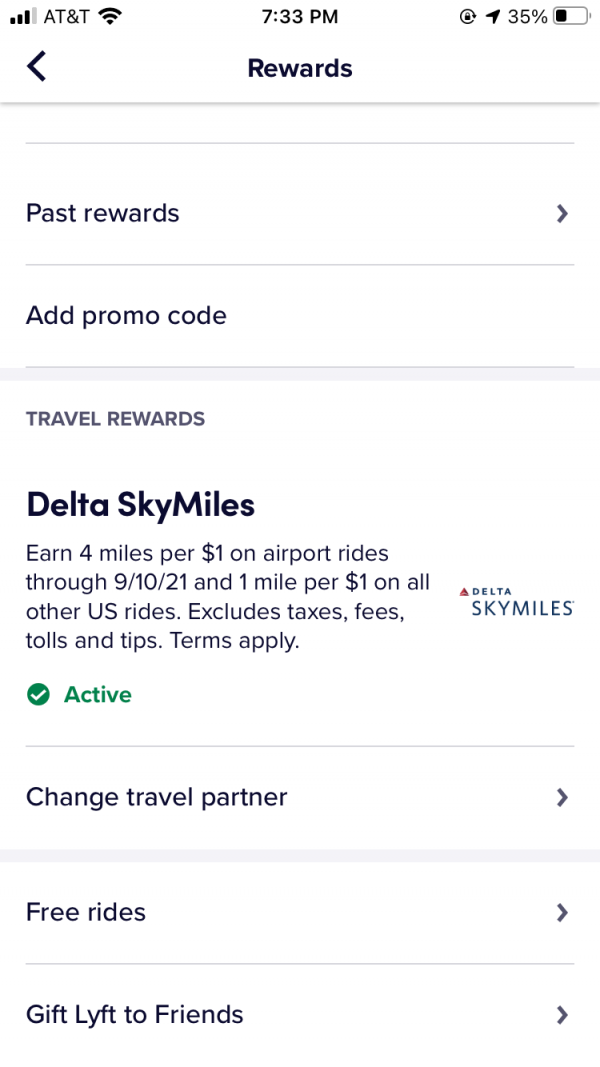Tap the location arrow status icon
The width and height of the screenshot is (600, 1067).
click(x=492, y=17)
